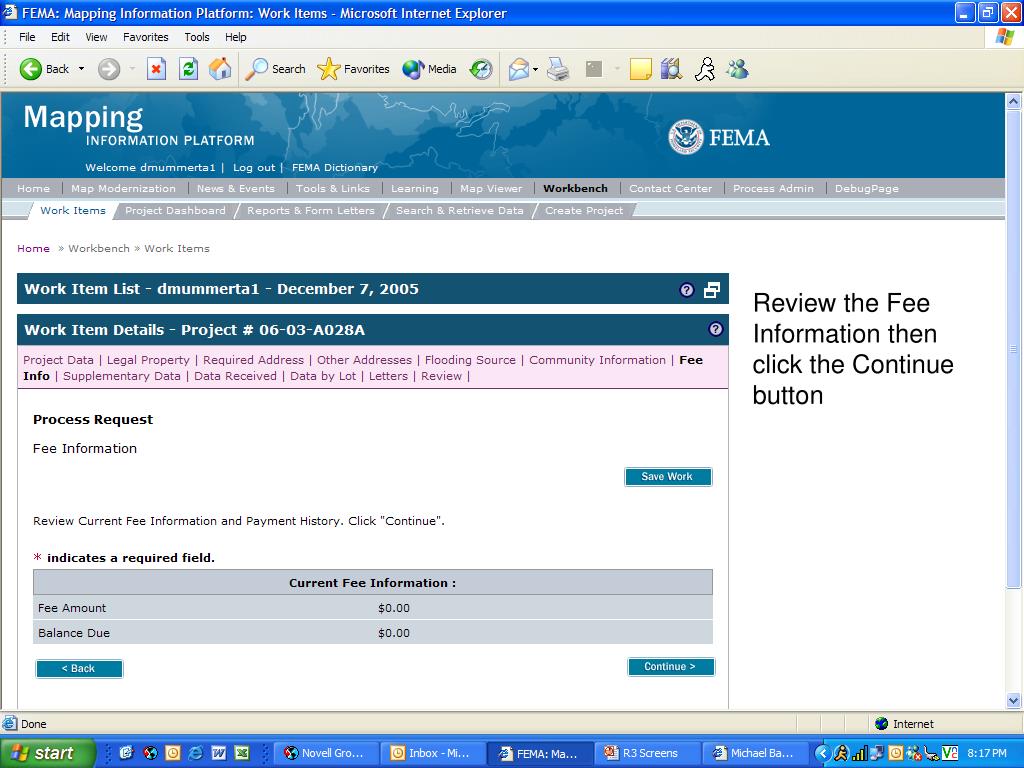Open the Tools menu
Image resolution: width=1024 pixels, height=768 pixels.
(x=197, y=37)
